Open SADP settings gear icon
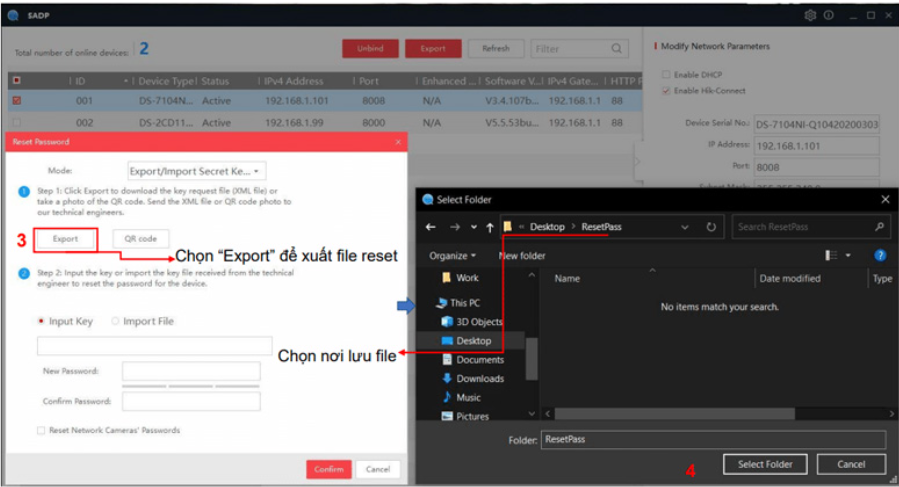This screenshot has width=899, height=487. click(x=810, y=15)
